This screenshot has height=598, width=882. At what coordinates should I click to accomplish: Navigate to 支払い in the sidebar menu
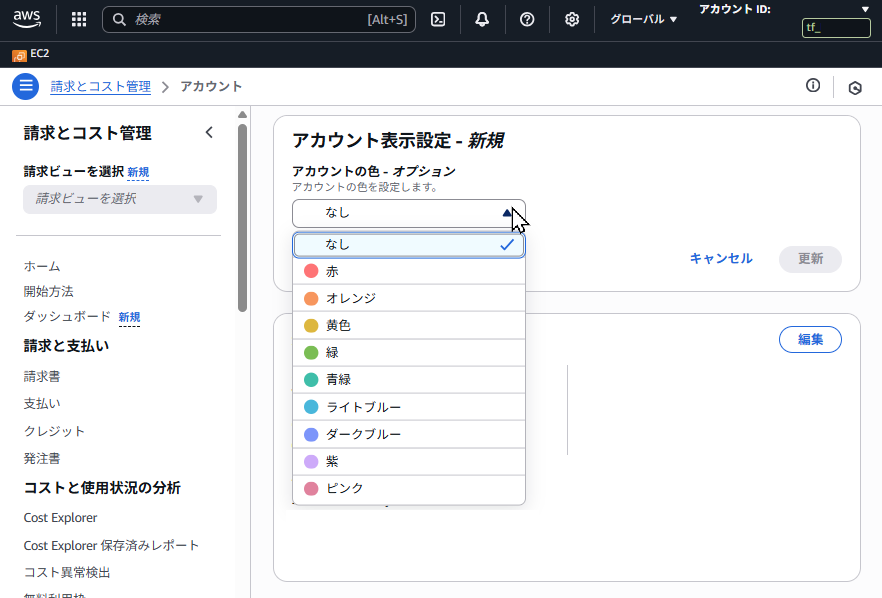pyautogui.click(x=42, y=402)
